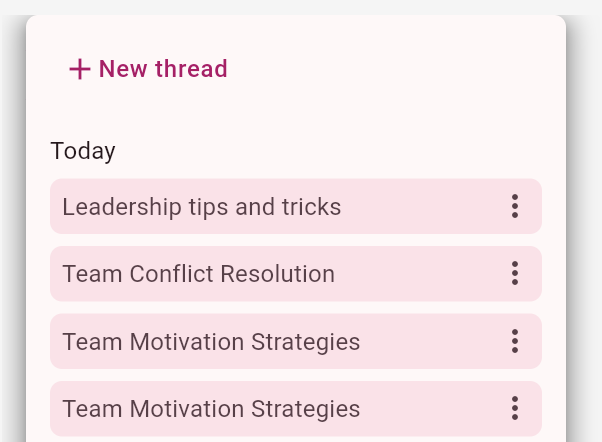Screen dimensions: 602x442
Task: Switch to the conversation about team conflict
Action: (199, 274)
